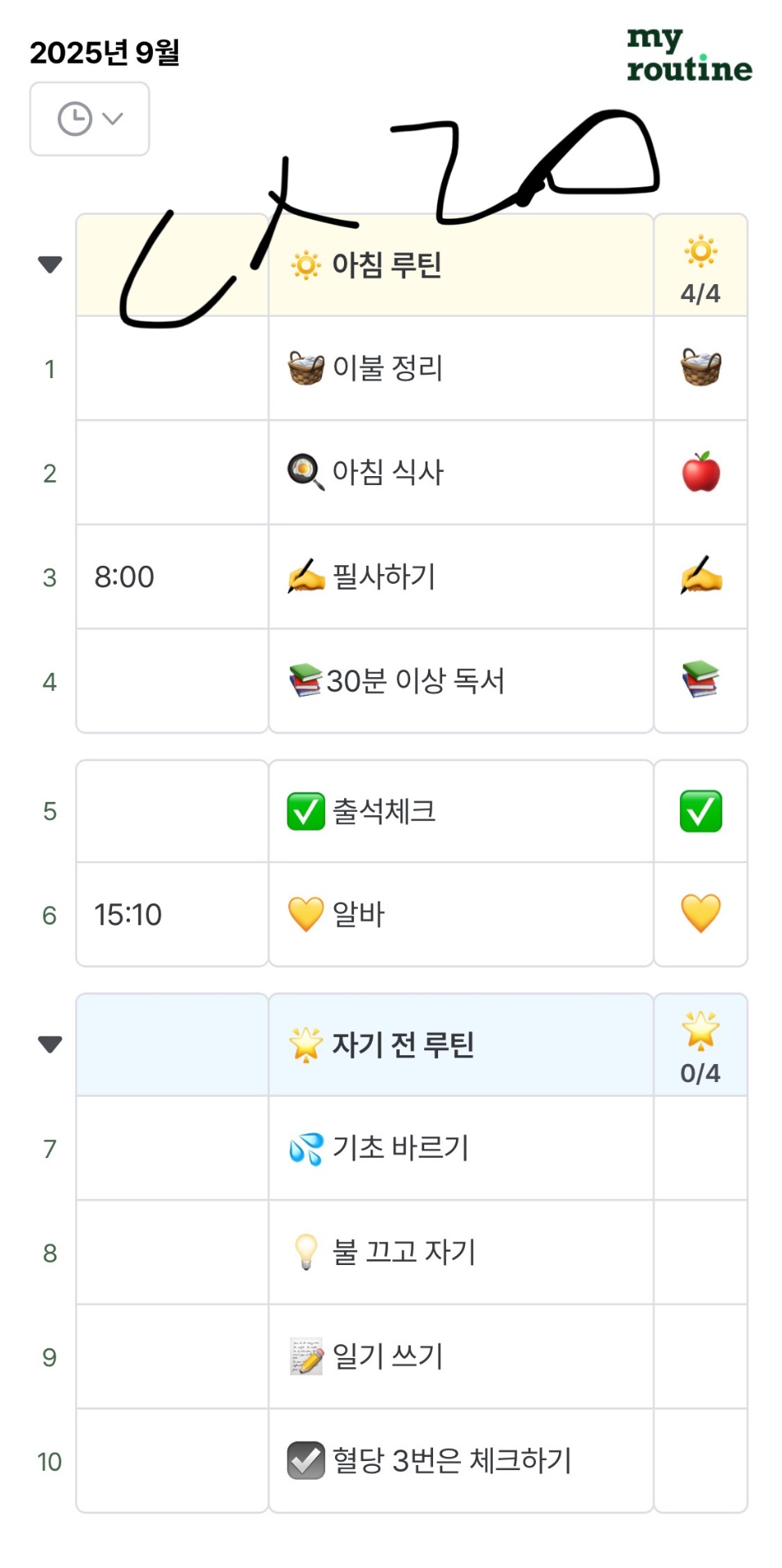This screenshot has width=782, height=1568.
Task: Collapse the 아침 루틴 section triangle
Action: point(50,264)
